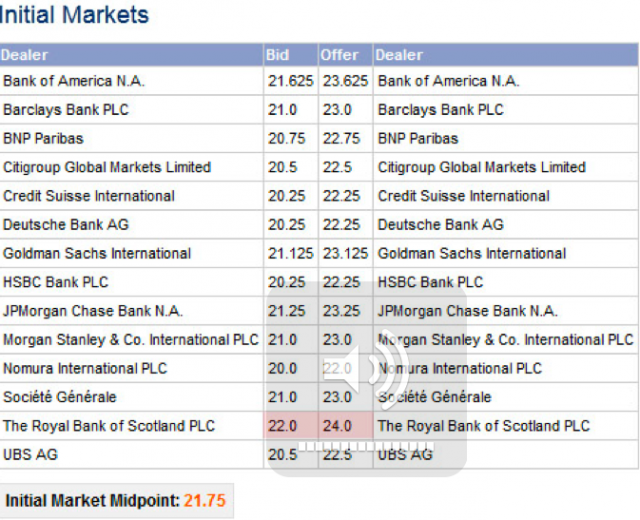This screenshot has width=640, height=520.
Task: Click Deutsche Bank AG's 20.25 bid value
Action: [286, 225]
